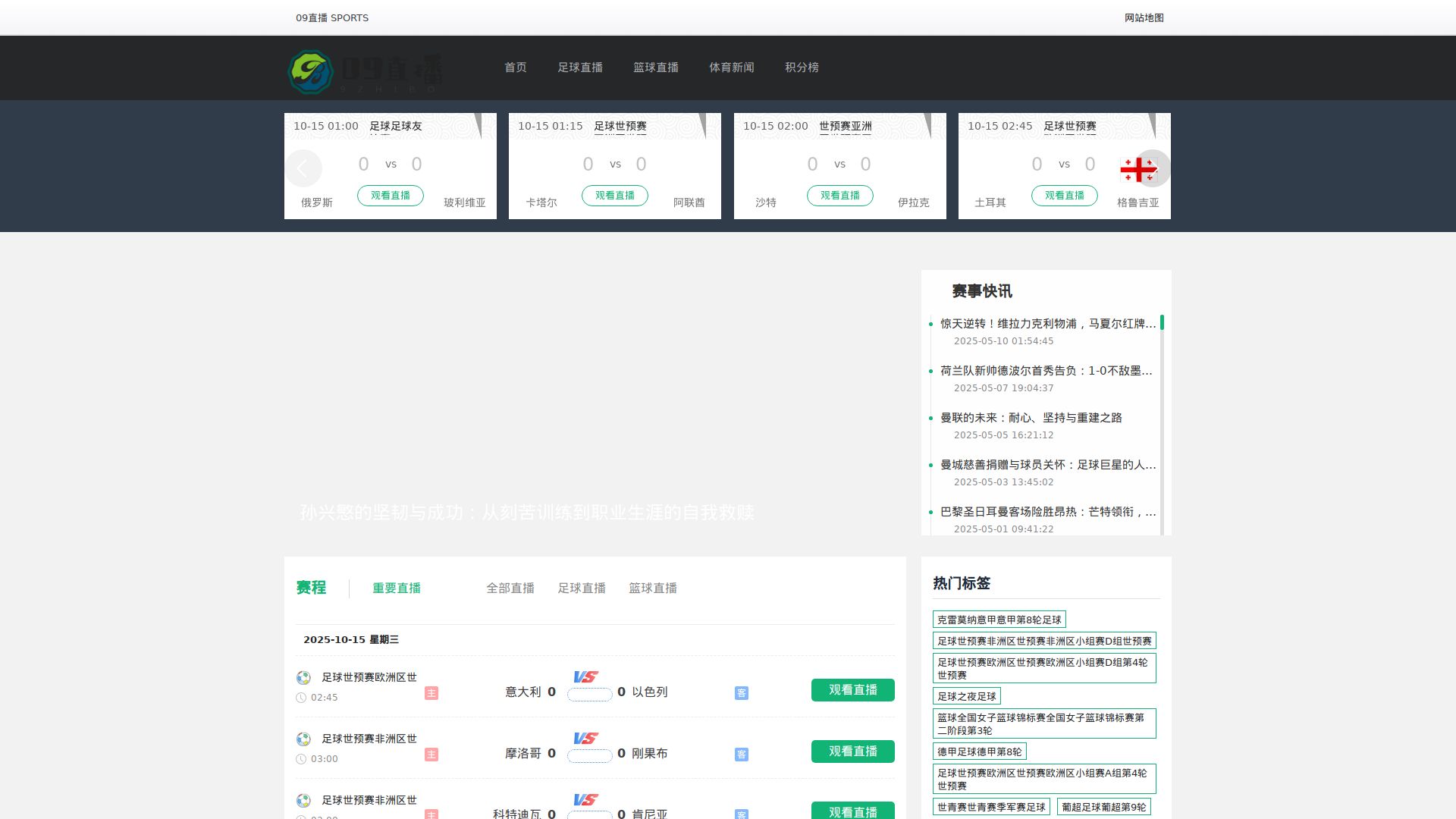This screenshot has height=819, width=1456.
Task: Click the soccer ball icon beside 科特迪瓦 match
Action: click(304, 800)
